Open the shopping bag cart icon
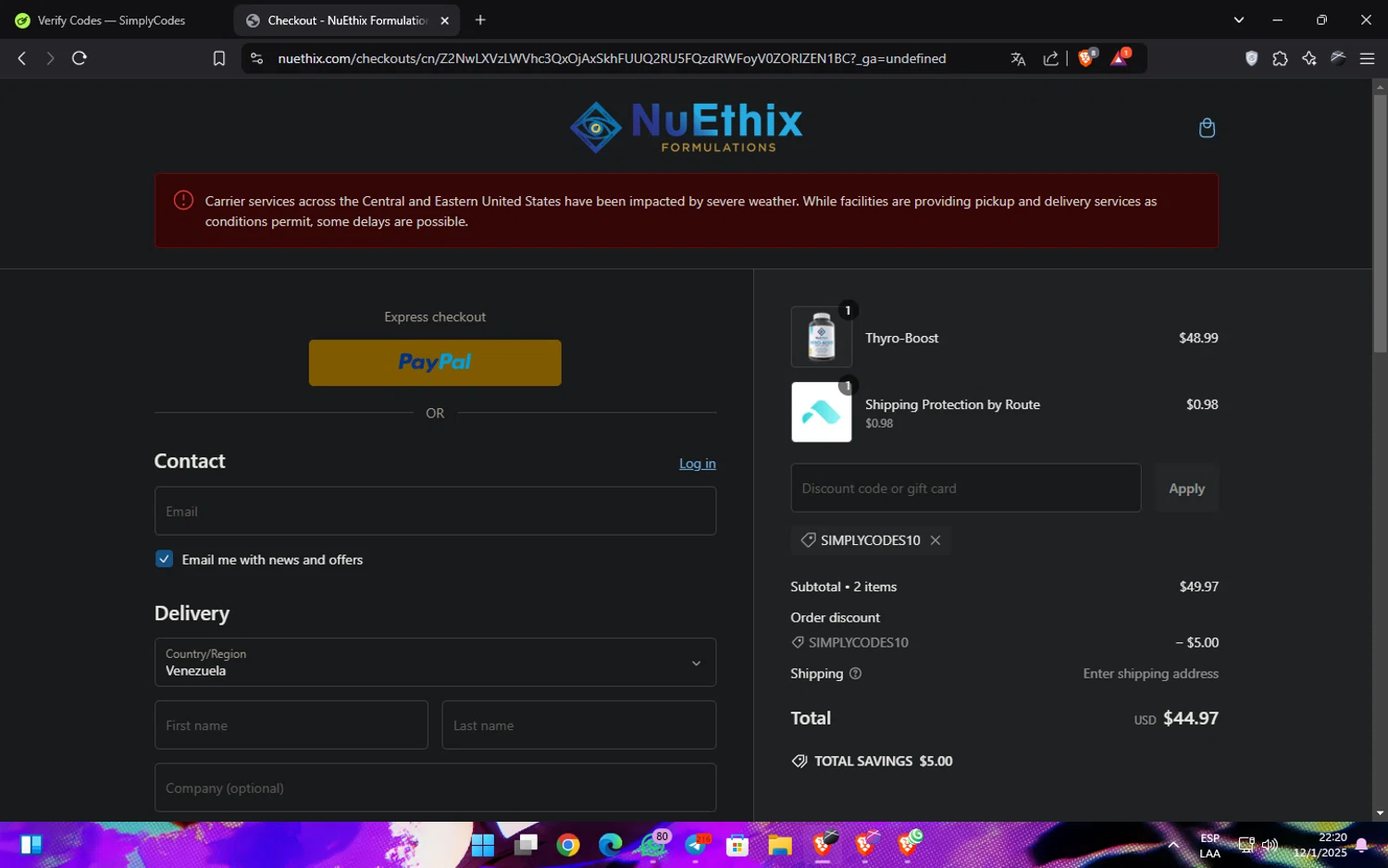The image size is (1388, 868). [x=1207, y=128]
